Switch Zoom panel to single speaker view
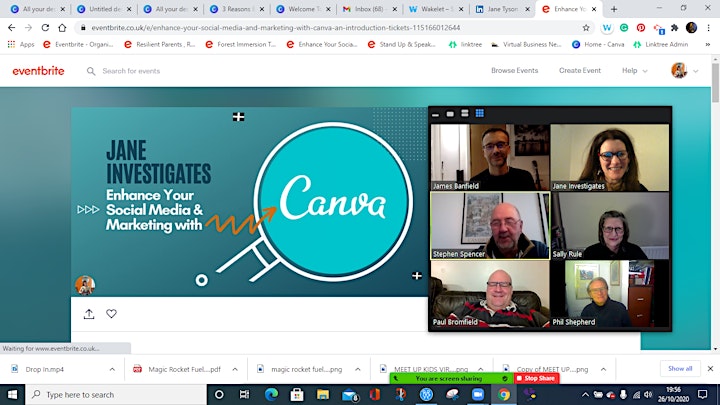The image size is (720, 405). pos(450,114)
